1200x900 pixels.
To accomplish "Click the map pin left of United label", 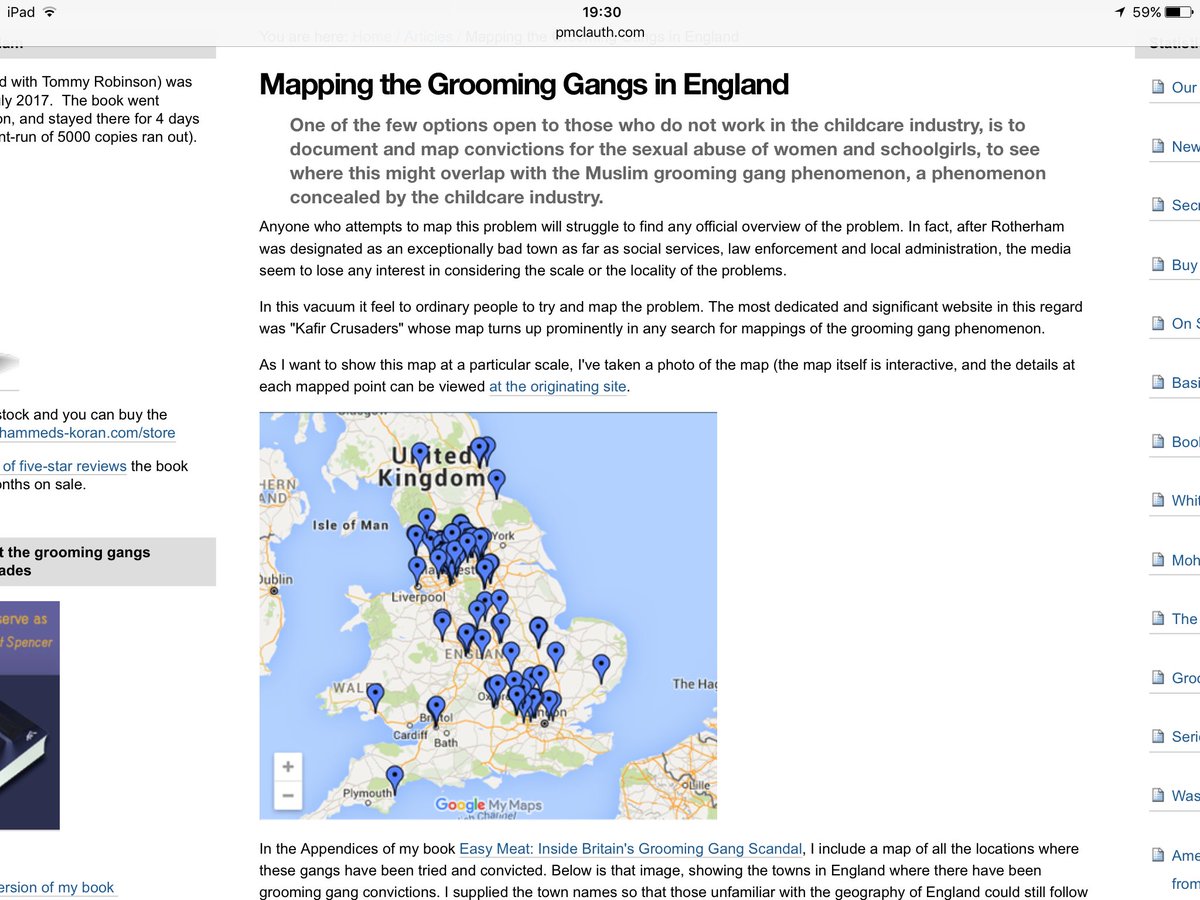I will pos(420,456).
